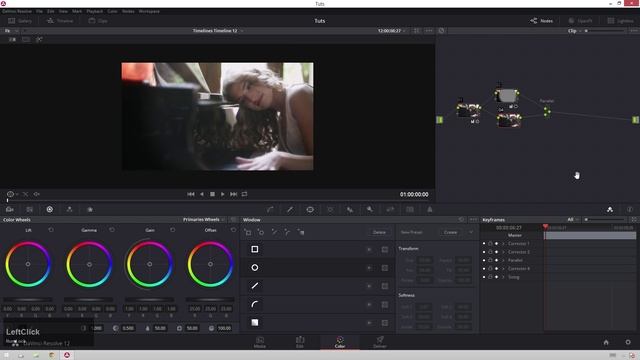The height and width of the screenshot is (360, 640).
Task: Jump to the first frame
Action: coord(191,194)
